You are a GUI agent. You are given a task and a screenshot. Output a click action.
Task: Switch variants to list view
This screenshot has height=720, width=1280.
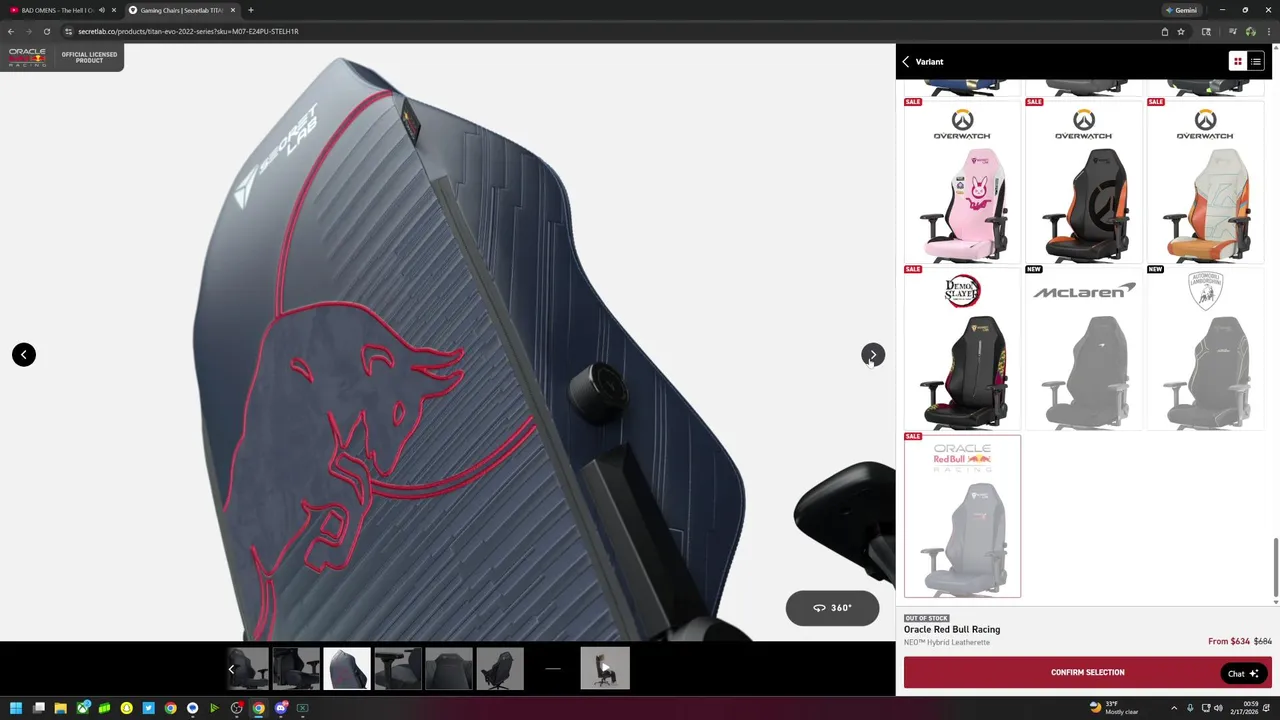point(1256,62)
